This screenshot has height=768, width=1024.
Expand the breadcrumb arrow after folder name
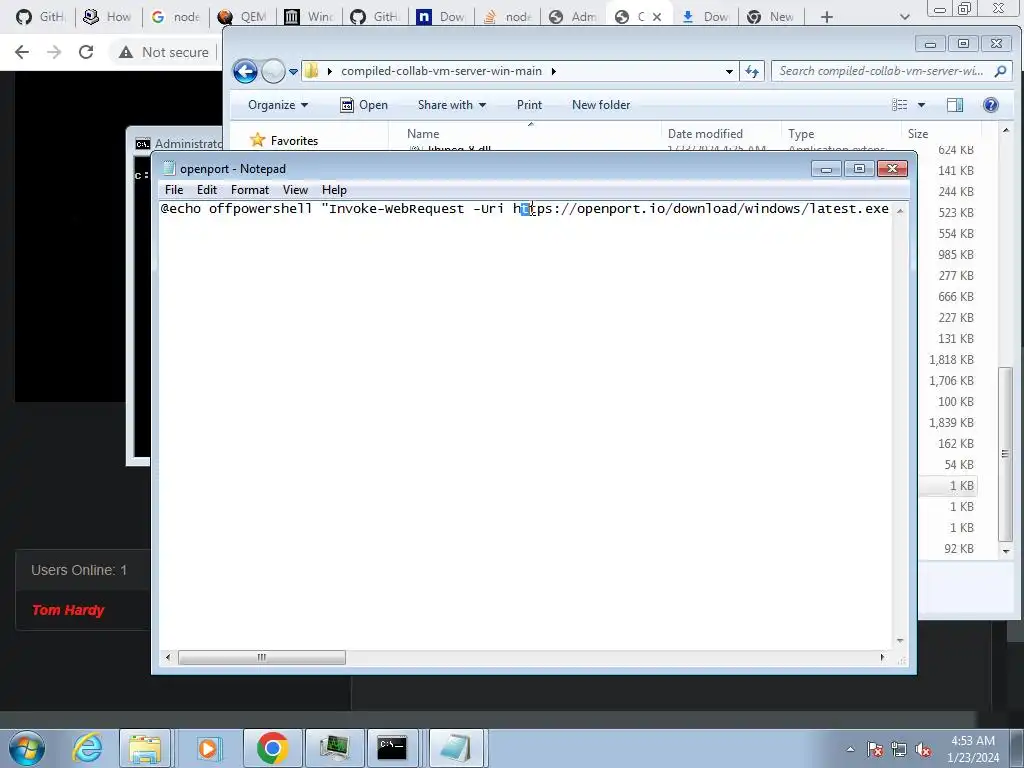pos(554,71)
